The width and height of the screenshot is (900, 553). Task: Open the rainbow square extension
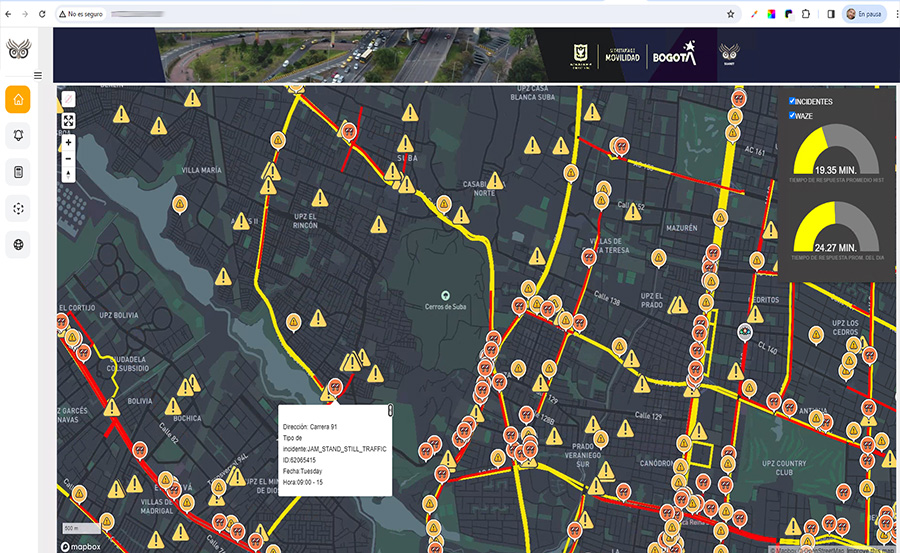click(771, 14)
